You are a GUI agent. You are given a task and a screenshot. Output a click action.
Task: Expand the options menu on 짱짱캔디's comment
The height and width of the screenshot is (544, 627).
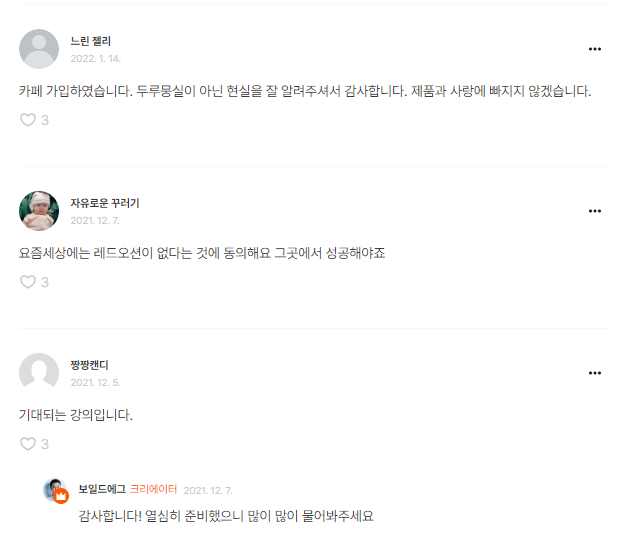[x=595, y=373]
